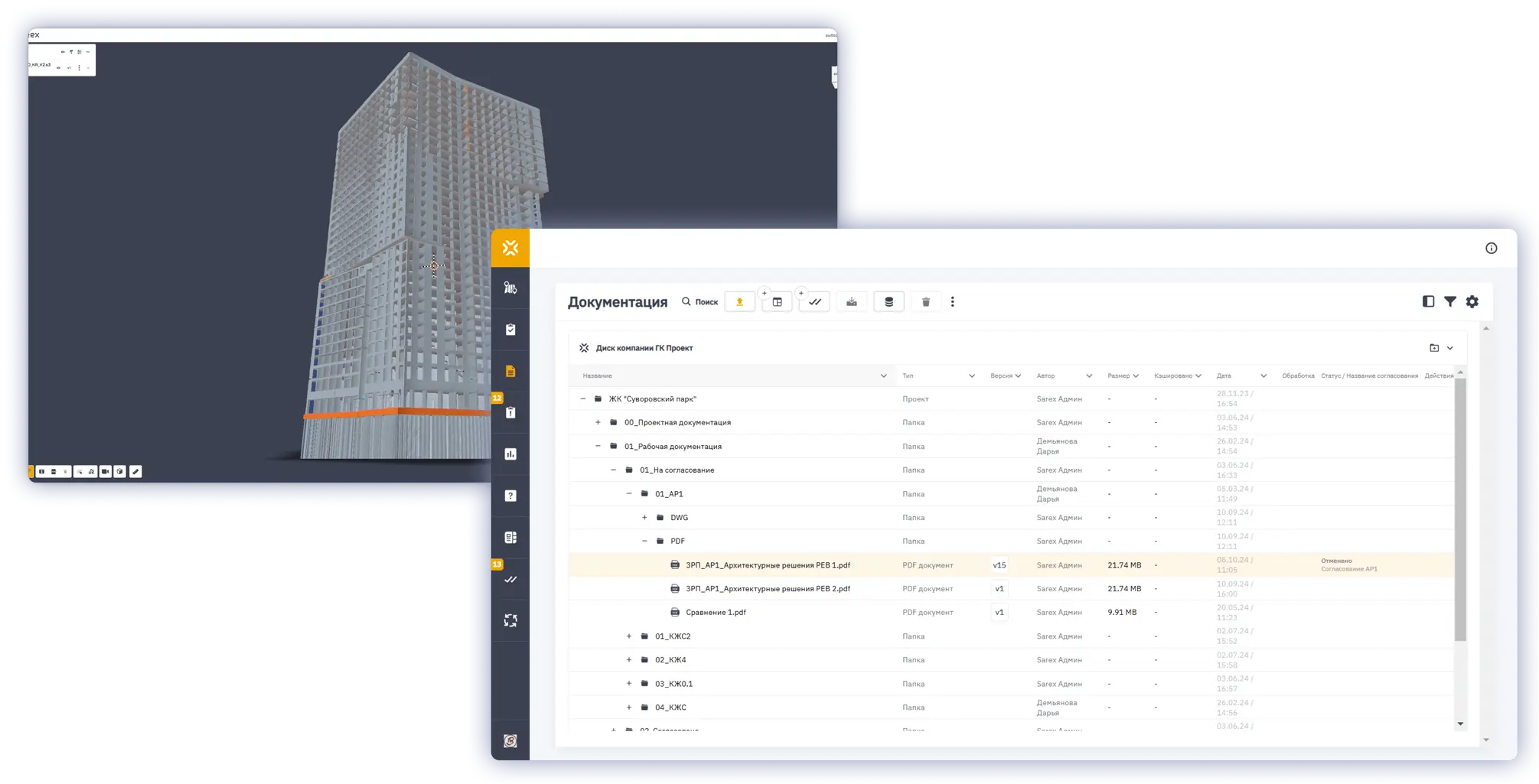Open documentation settings gear
Screen dimensions: 1539x784
pos(1472,301)
